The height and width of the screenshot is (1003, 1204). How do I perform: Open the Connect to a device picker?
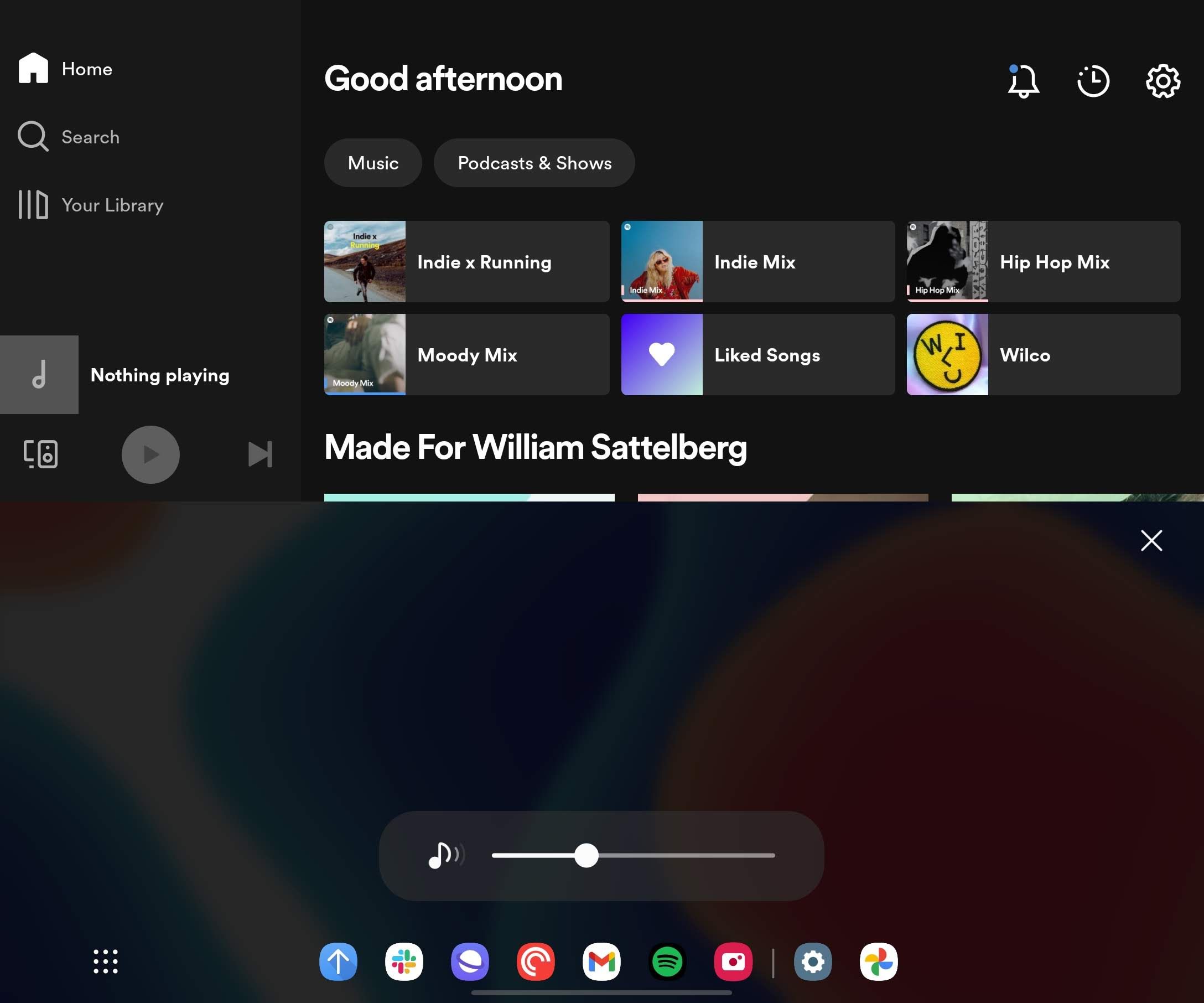coord(40,454)
